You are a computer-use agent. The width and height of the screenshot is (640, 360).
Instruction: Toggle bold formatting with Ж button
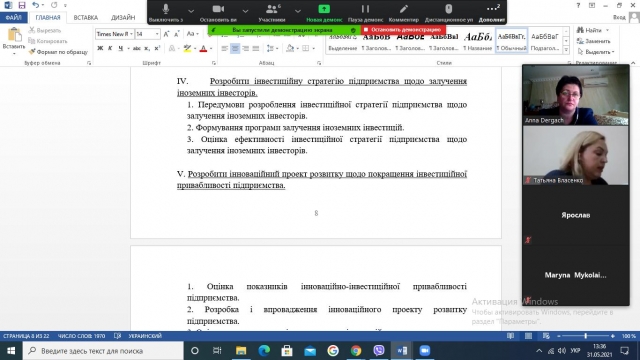(x=100, y=49)
